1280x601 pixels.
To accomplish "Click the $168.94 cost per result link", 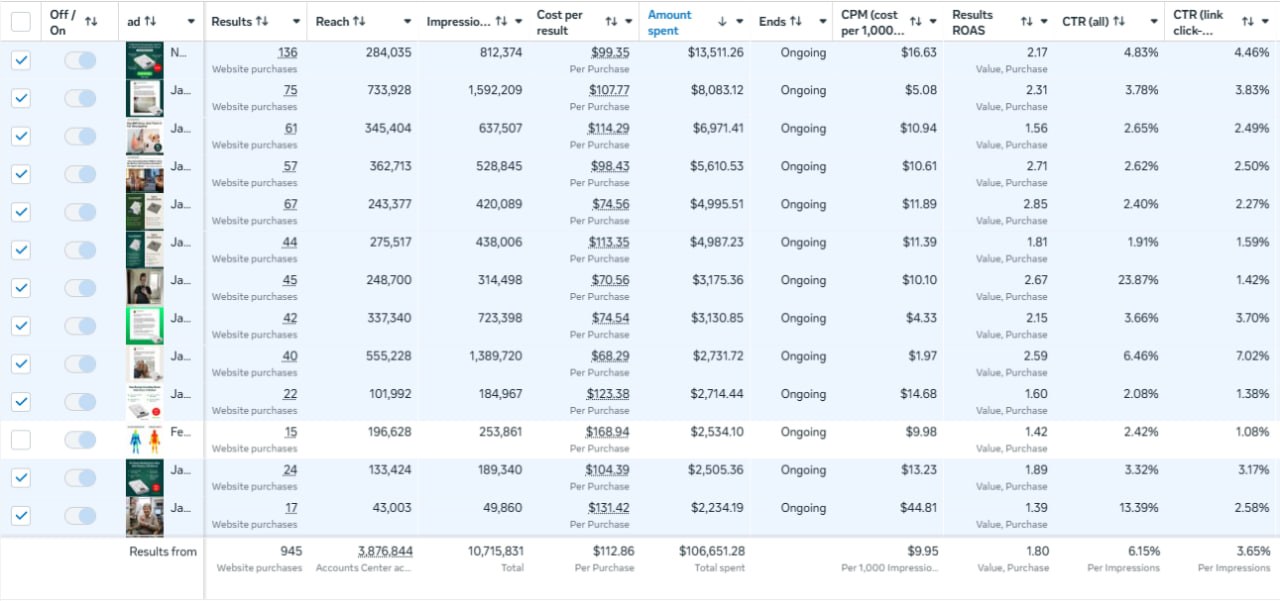I will coord(608,433).
